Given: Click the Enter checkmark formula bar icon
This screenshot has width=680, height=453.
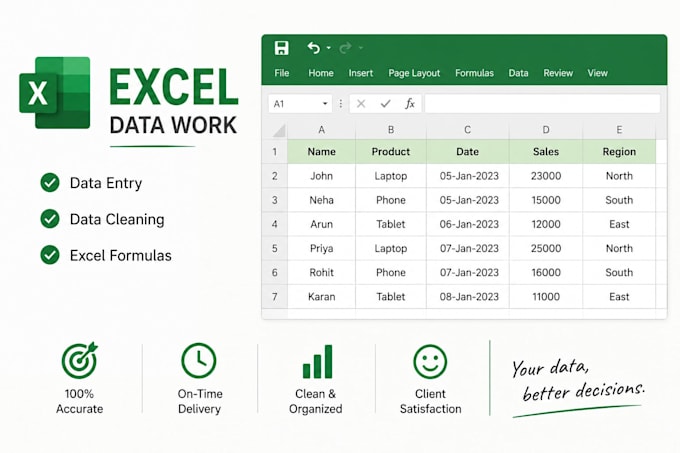Looking at the screenshot, I should 385,104.
